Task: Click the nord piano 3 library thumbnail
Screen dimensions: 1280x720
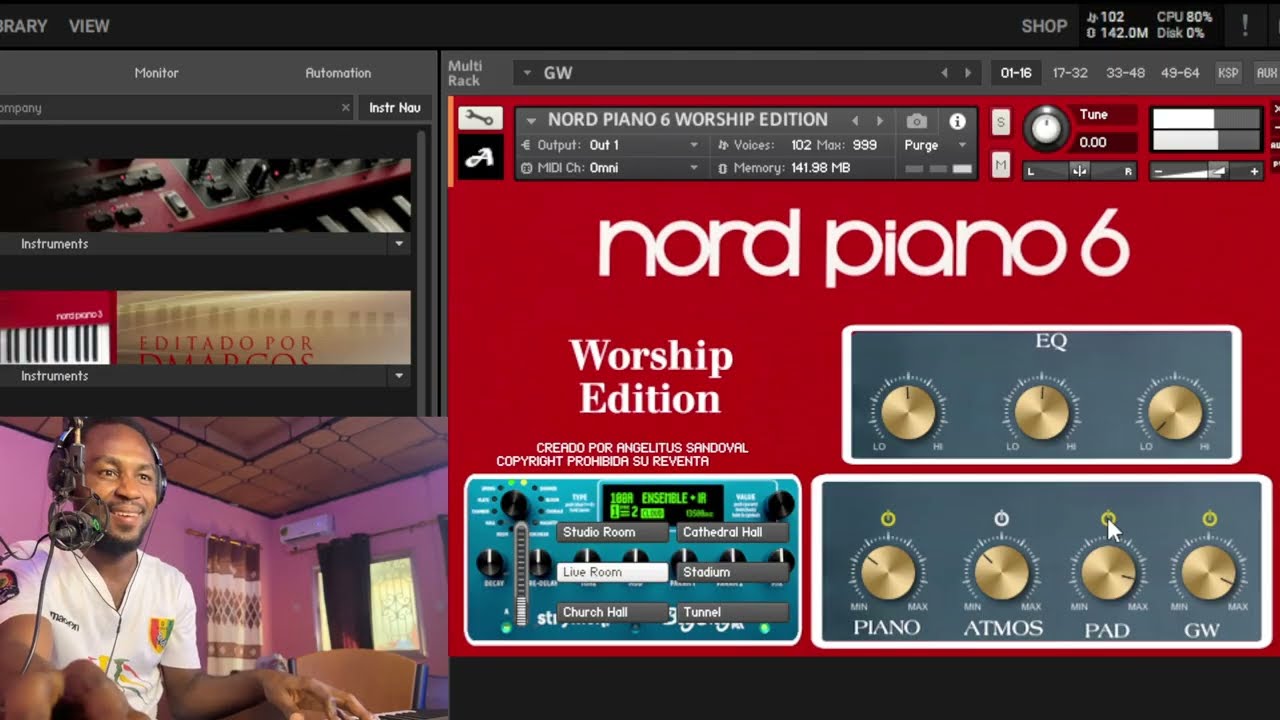Action: click(x=205, y=328)
